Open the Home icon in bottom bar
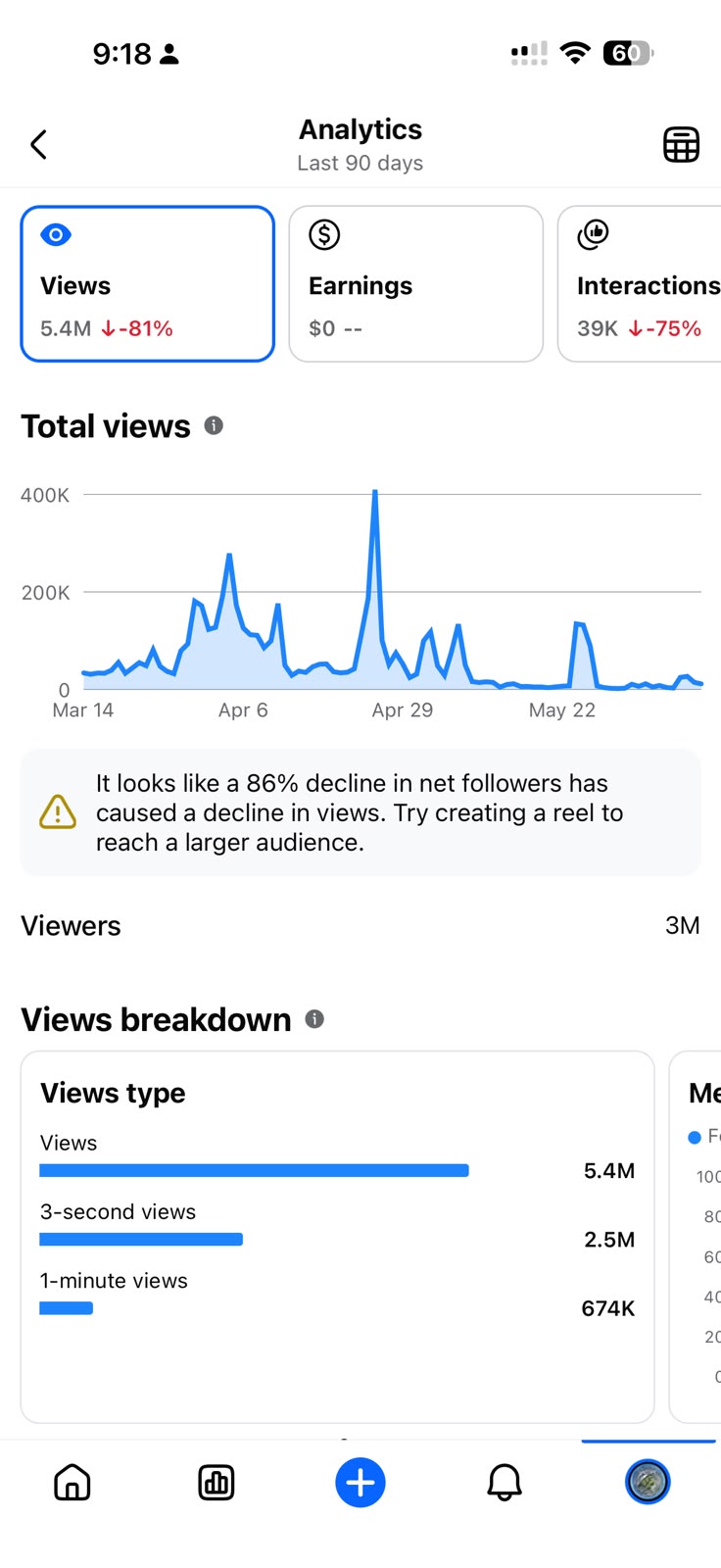 (72, 1483)
